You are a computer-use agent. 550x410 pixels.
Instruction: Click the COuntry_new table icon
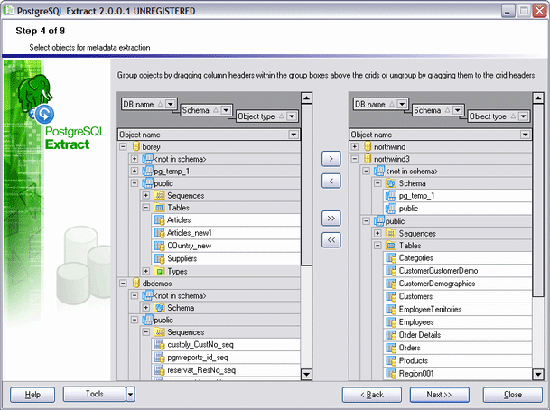[x=159, y=246]
